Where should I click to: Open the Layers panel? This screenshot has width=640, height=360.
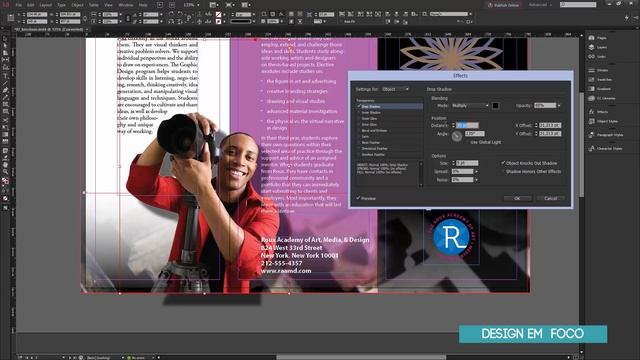(598, 47)
